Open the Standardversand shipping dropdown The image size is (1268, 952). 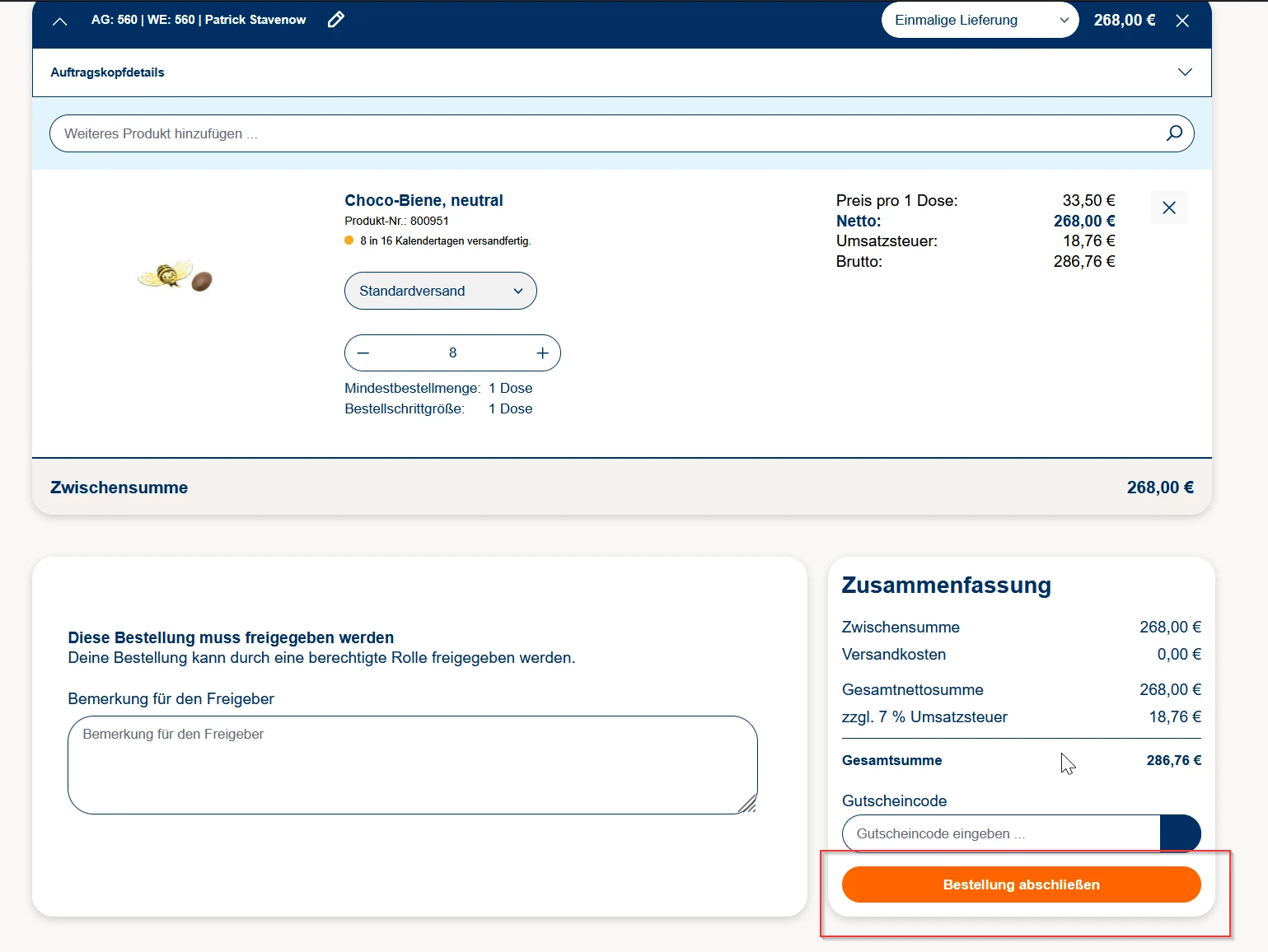tap(440, 291)
